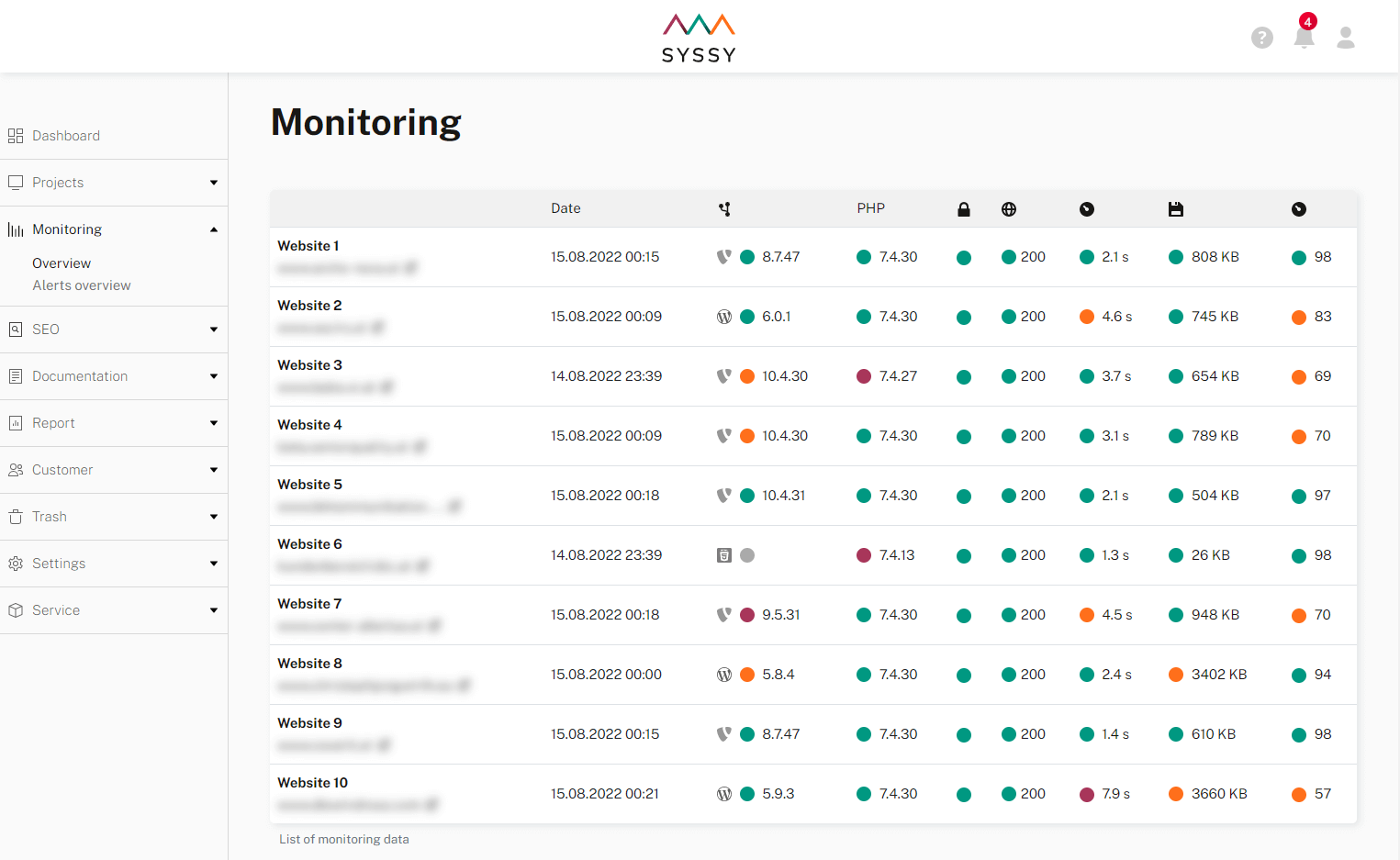Toggle the orange load time indicator for Website 2
This screenshot has height=860, width=1400.
1087,316
